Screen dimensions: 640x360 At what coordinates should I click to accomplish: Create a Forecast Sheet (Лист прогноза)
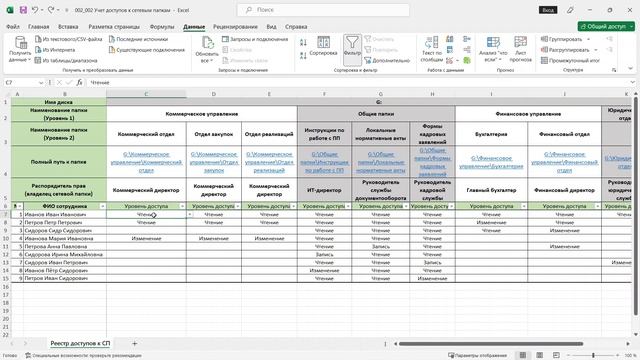click(x=520, y=49)
